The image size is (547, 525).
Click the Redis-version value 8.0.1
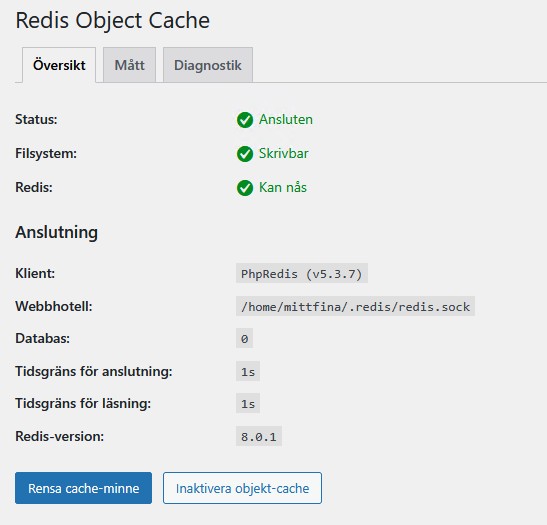(x=259, y=436)
